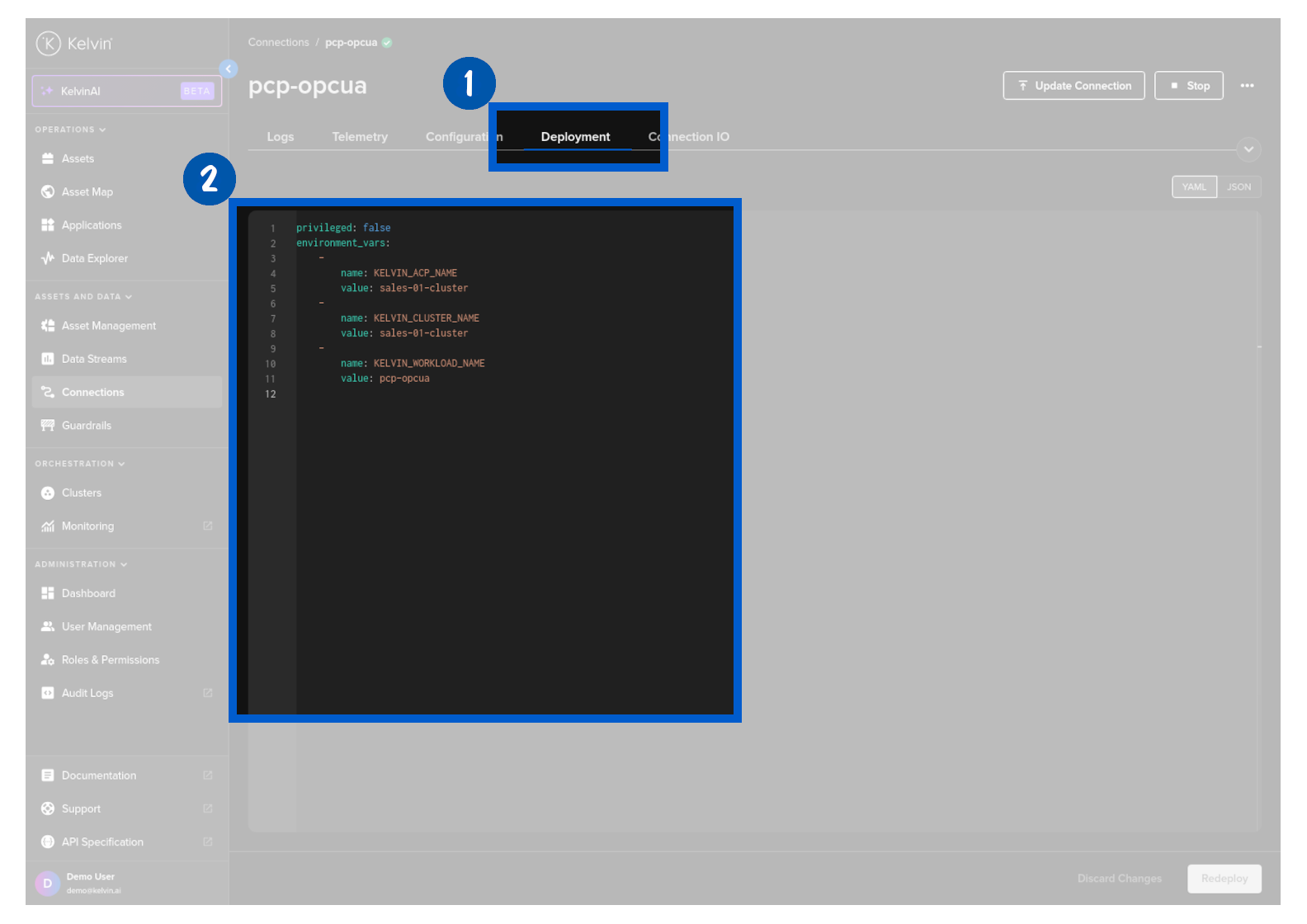Click the Clusters icon in Orchestration
The width and height of the screenshot is (1307, 924).
point(48,493)
